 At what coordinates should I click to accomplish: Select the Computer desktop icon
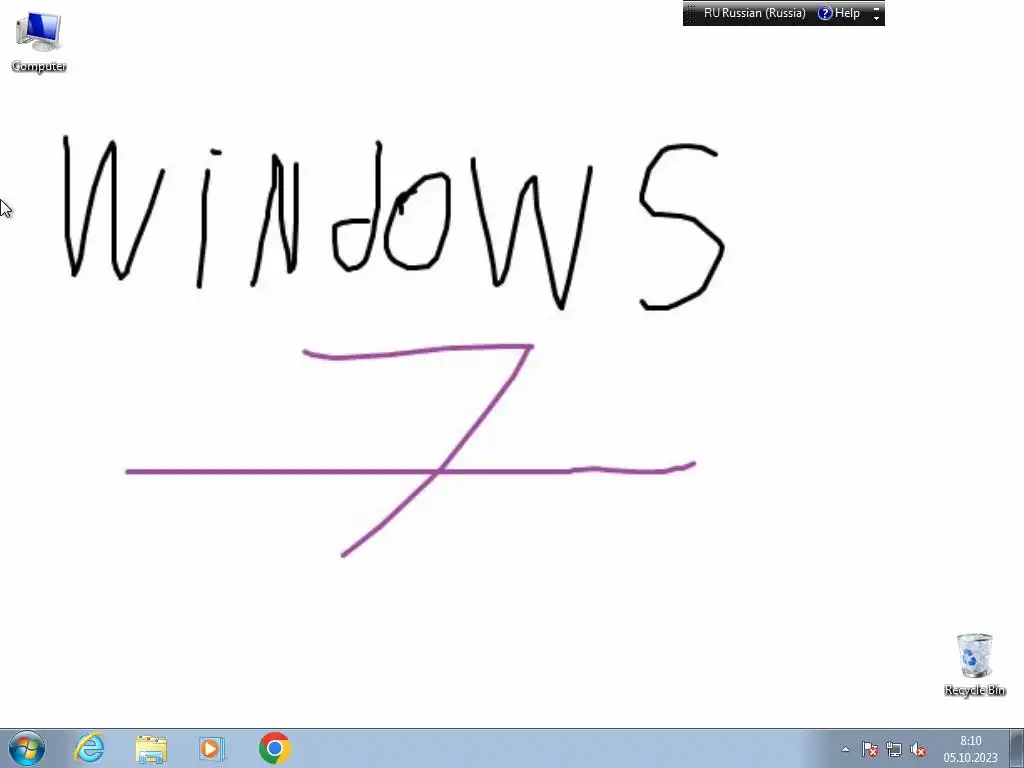point(39,42)
